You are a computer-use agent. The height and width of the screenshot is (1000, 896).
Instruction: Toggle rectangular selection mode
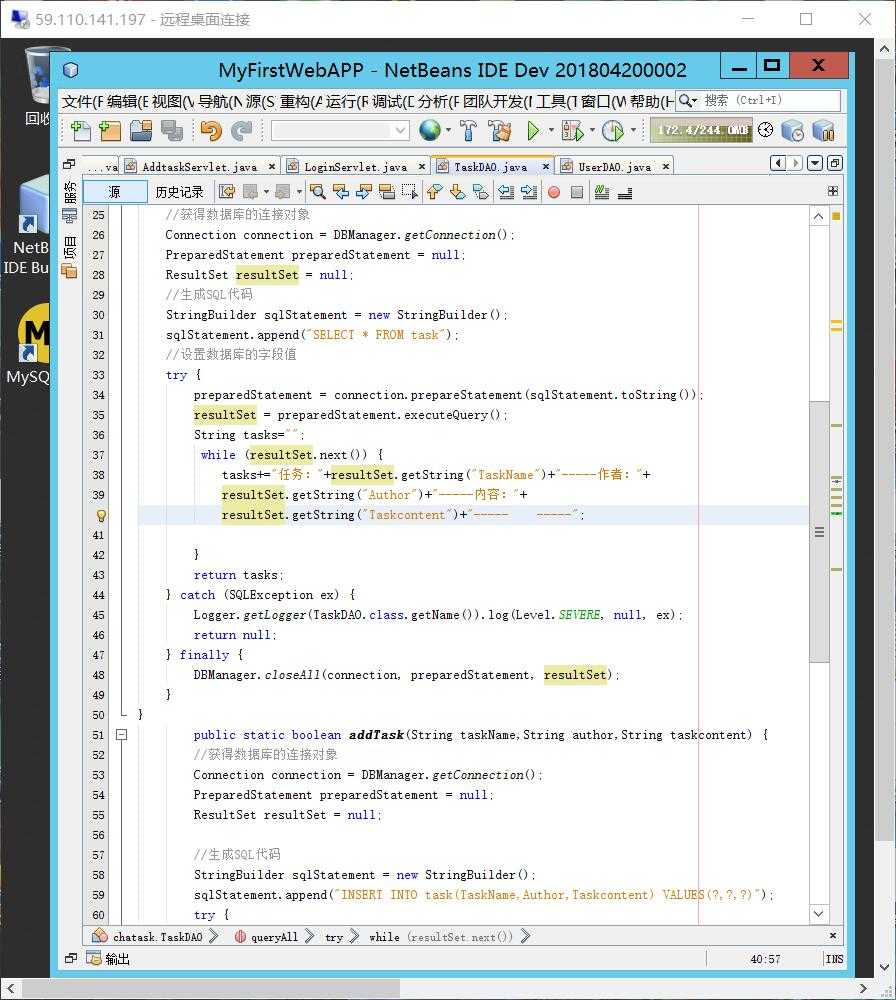click(x=409, y=191)
